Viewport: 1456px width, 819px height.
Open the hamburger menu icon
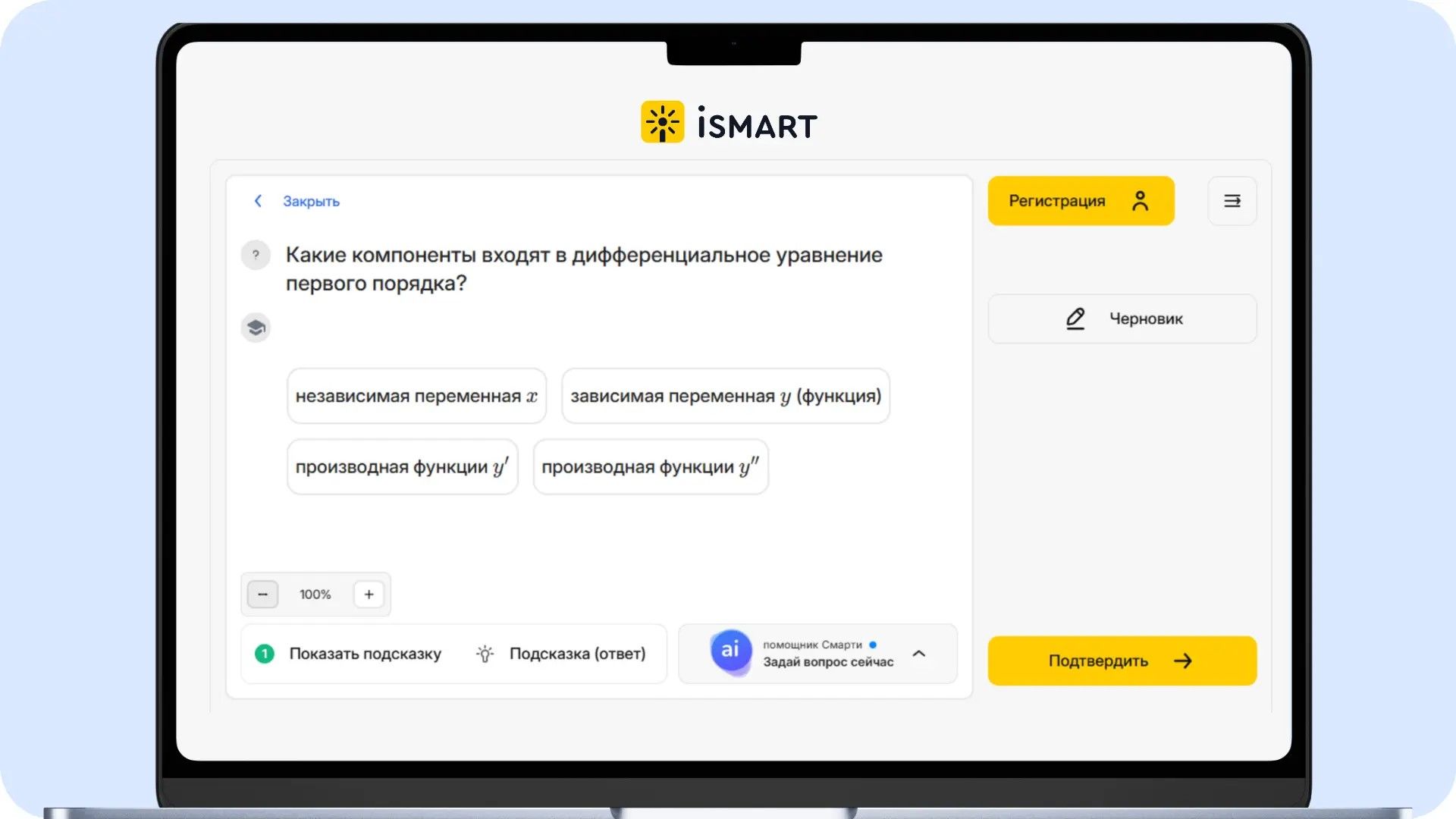point(1232,201)
